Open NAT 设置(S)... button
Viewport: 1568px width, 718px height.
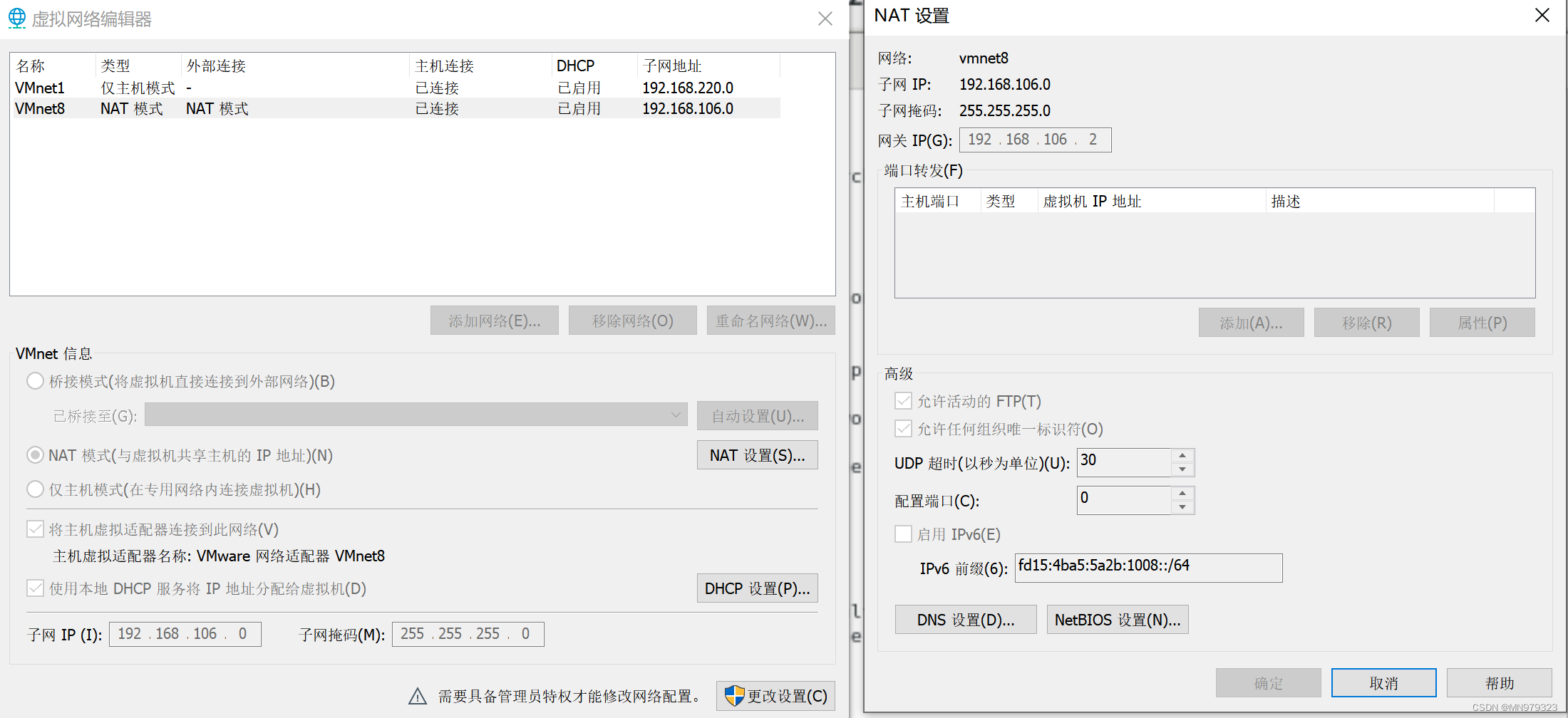pyautogui.click(x=758, y=455)
